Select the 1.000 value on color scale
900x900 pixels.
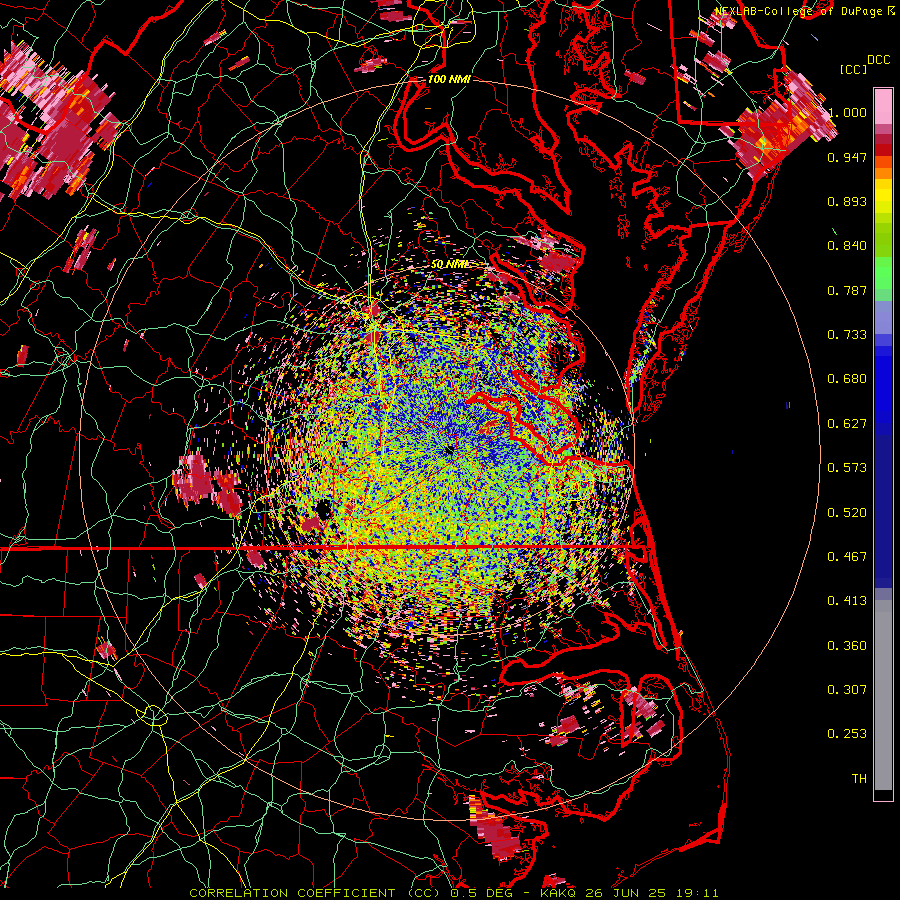[847, 112]
